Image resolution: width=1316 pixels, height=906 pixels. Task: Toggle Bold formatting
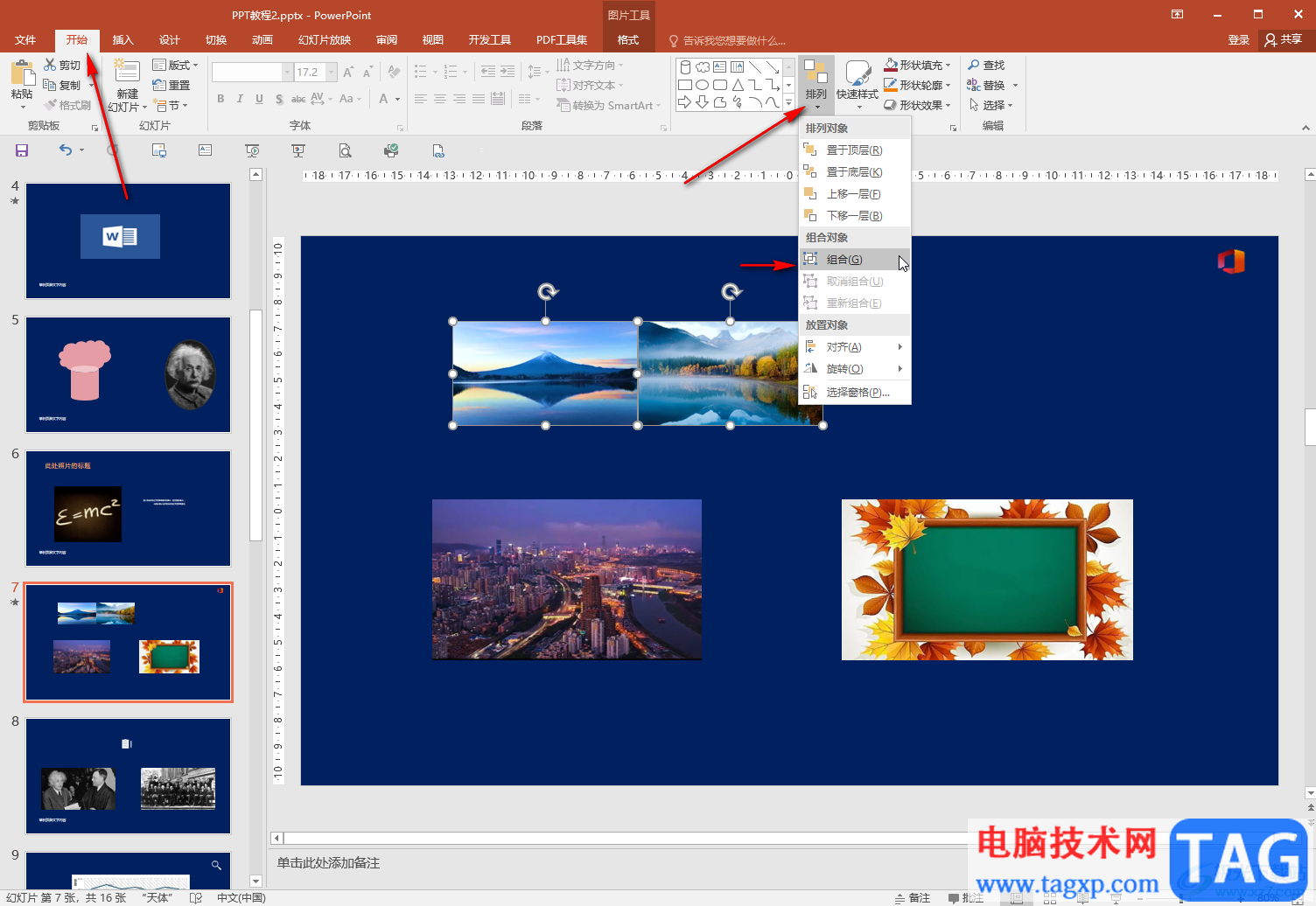(220, 99)
